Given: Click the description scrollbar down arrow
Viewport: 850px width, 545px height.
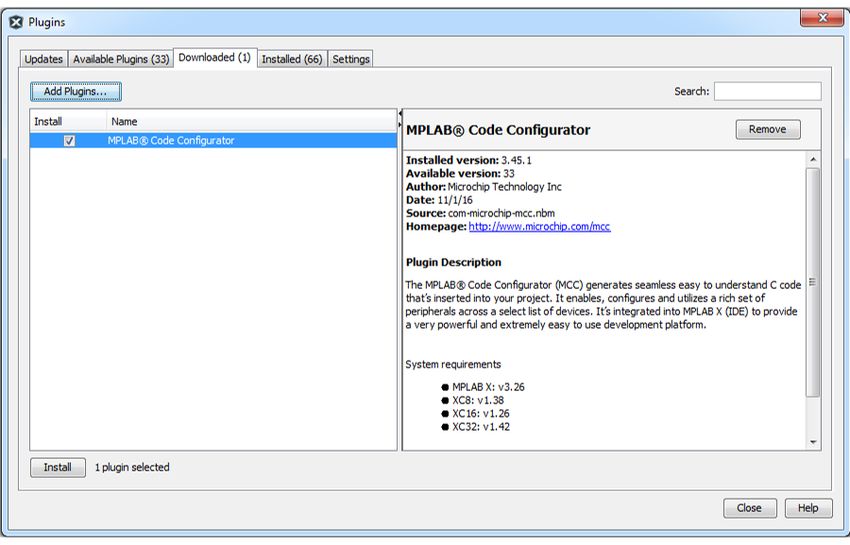Looking at the screenshot, I should click(x=813, y=442).
